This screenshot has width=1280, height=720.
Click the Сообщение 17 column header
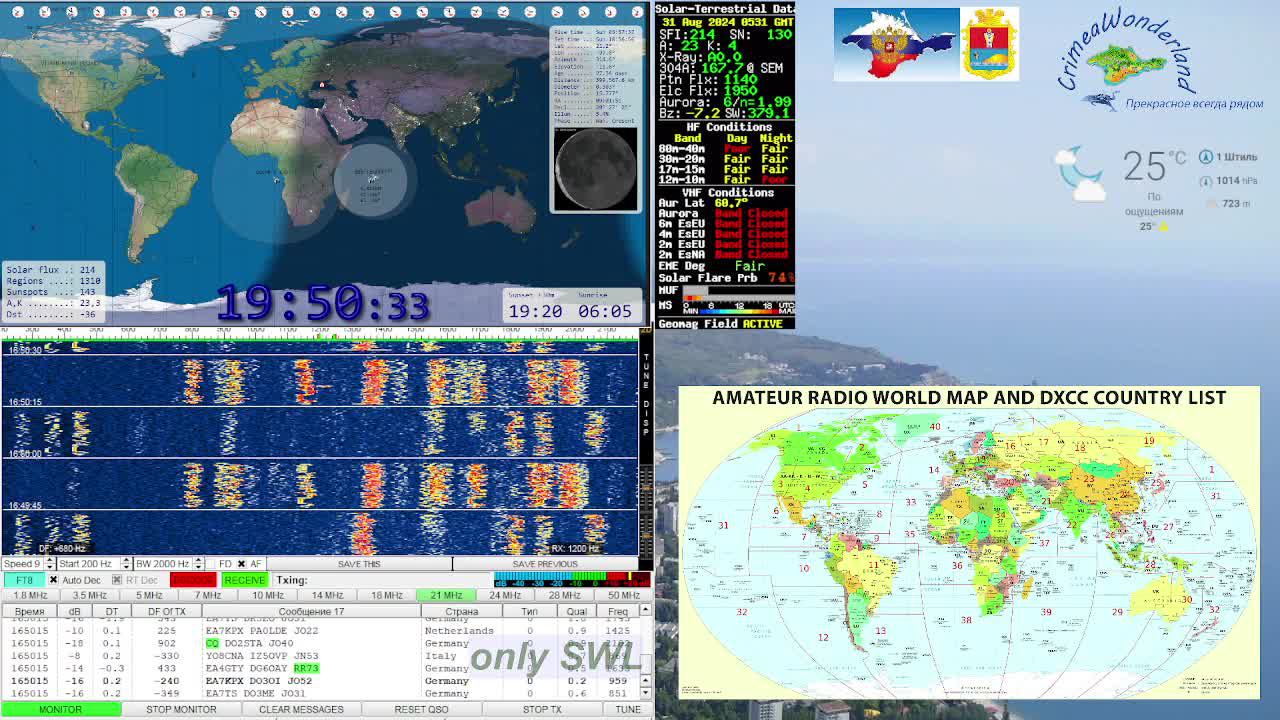311,611
